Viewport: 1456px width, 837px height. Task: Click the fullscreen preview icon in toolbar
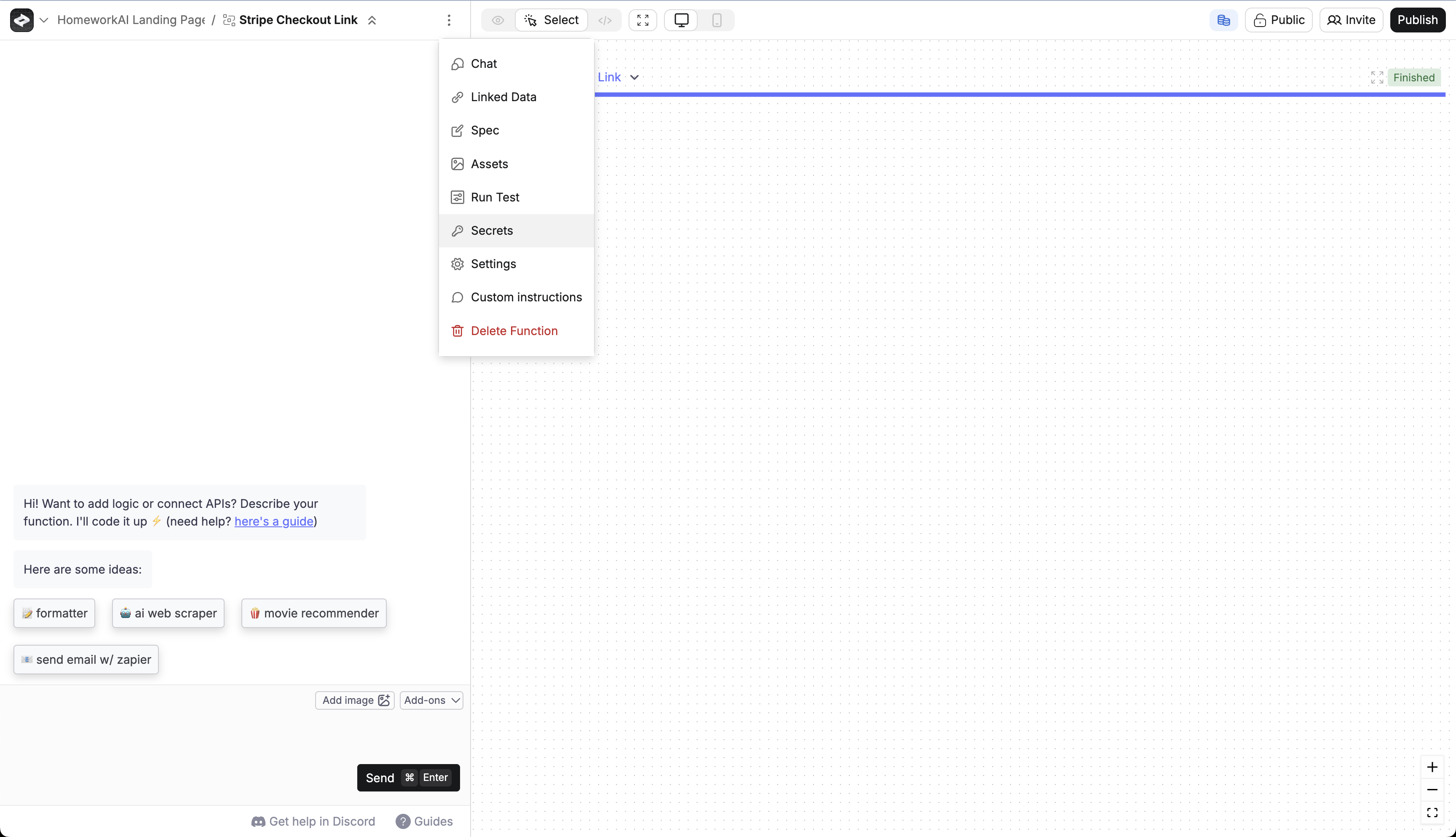pos(642,20)
